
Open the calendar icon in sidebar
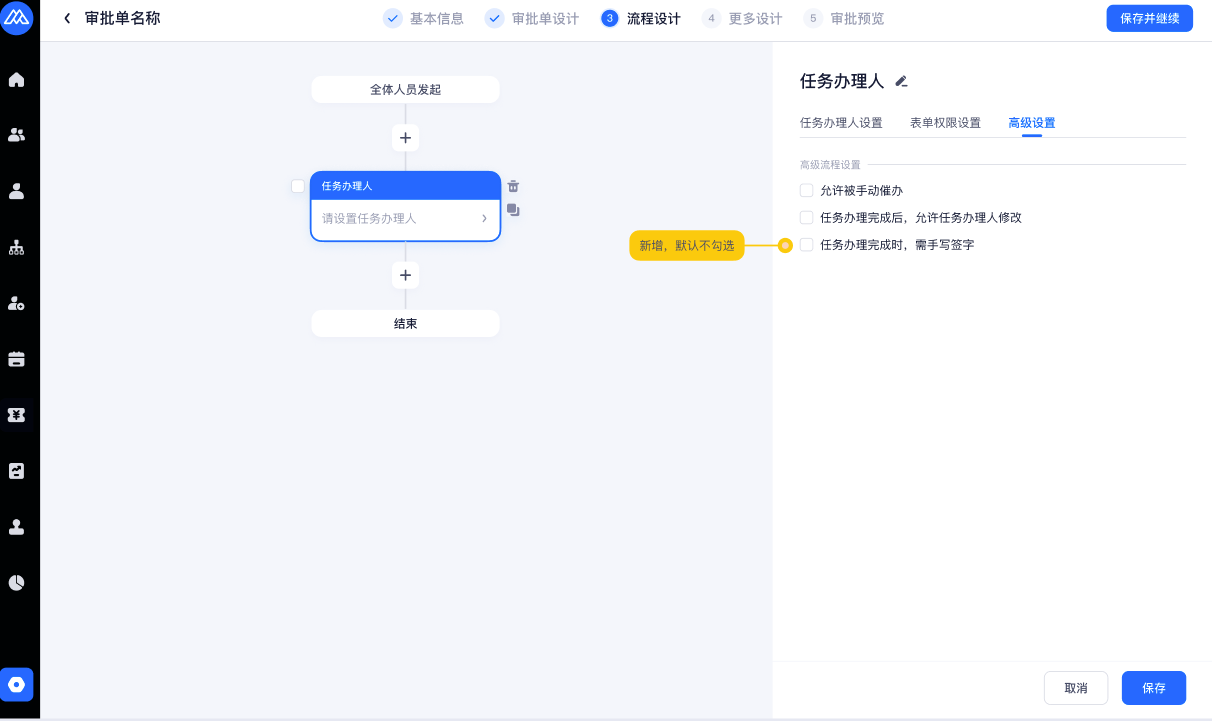click(17, 359)
